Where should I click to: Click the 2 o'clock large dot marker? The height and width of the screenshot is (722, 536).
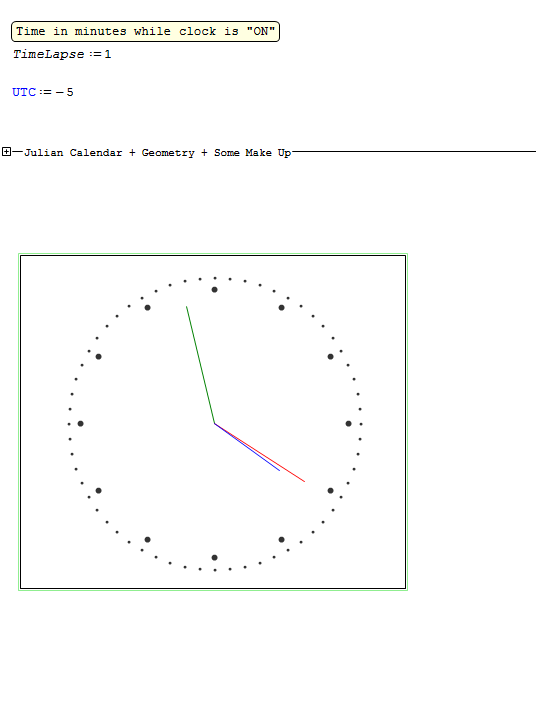pyautogui.click(x=331, y=356)
